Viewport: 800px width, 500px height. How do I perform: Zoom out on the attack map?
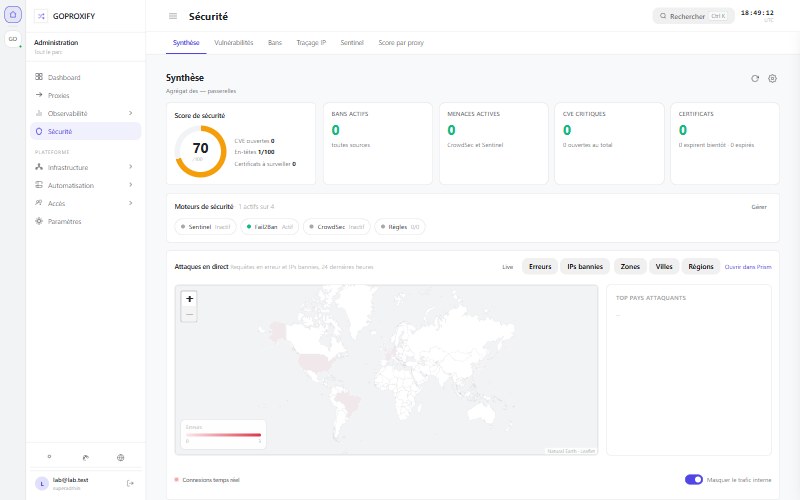(x=189, y=314)
